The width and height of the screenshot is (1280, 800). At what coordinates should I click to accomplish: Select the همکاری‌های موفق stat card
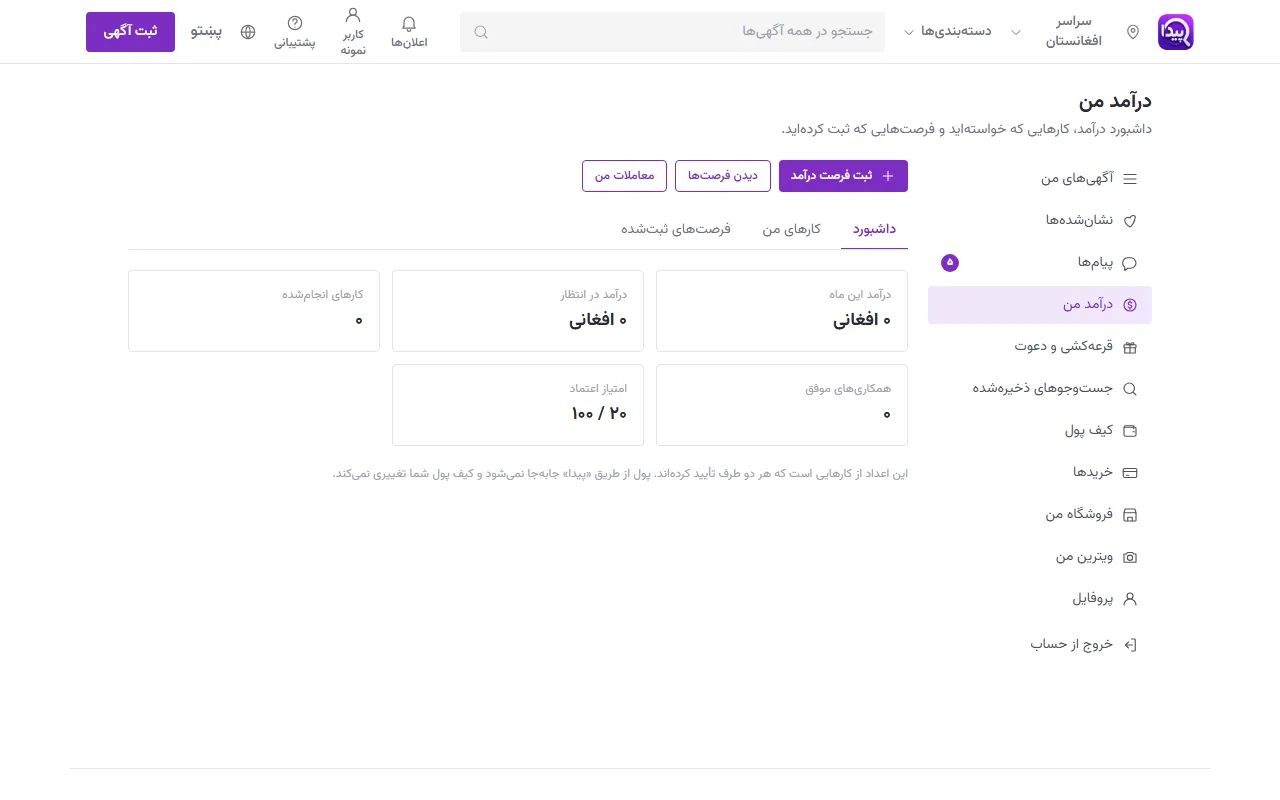point(782,405)
